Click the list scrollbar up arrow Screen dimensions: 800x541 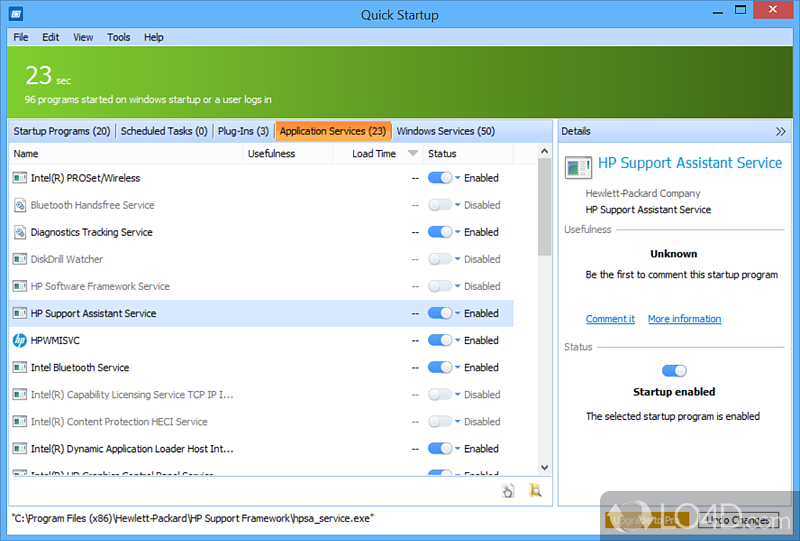coord(544,151)
